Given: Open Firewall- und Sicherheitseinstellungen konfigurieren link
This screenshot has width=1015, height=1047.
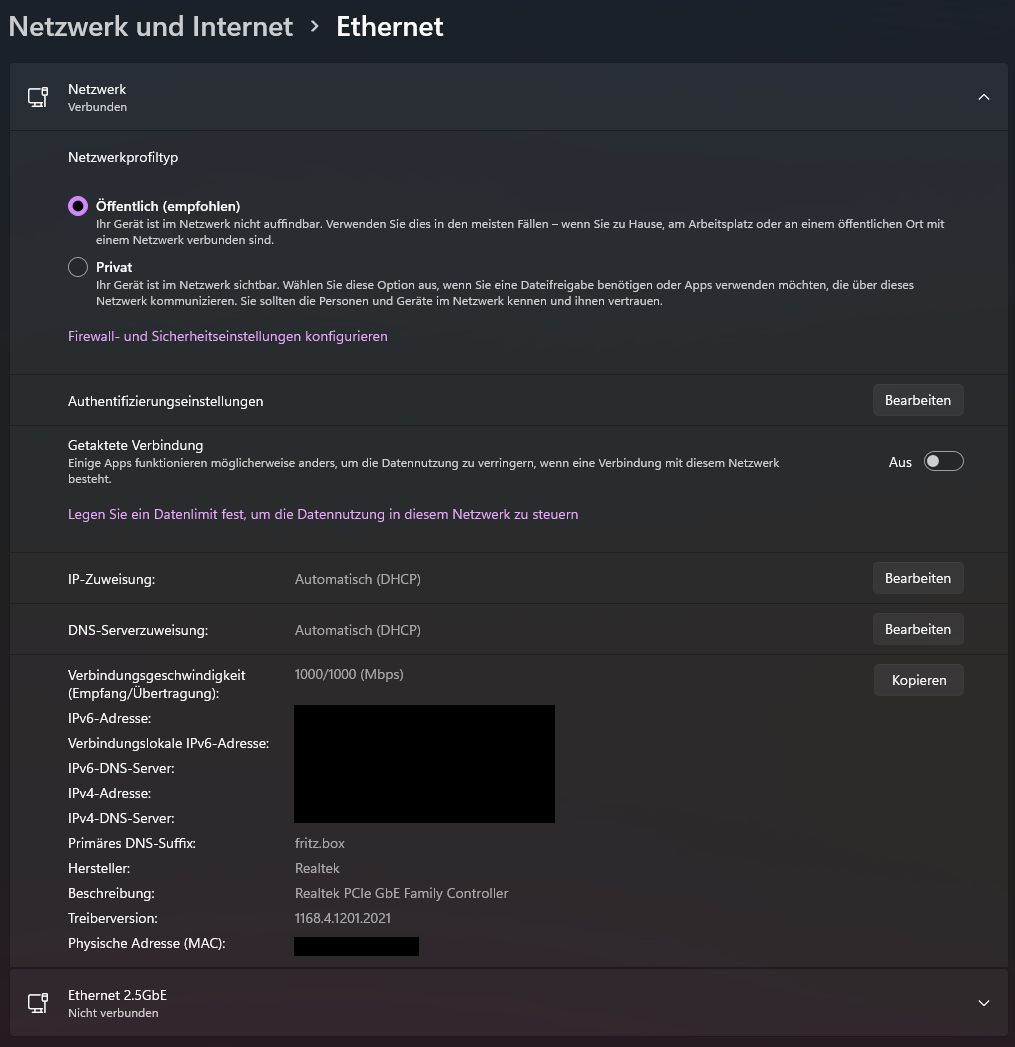Looking at the screenshot, I should coord(227,336).
